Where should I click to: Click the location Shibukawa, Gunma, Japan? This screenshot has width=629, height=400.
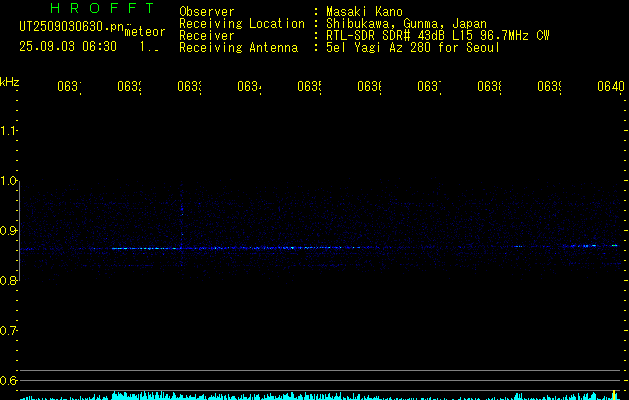point(406,24)
